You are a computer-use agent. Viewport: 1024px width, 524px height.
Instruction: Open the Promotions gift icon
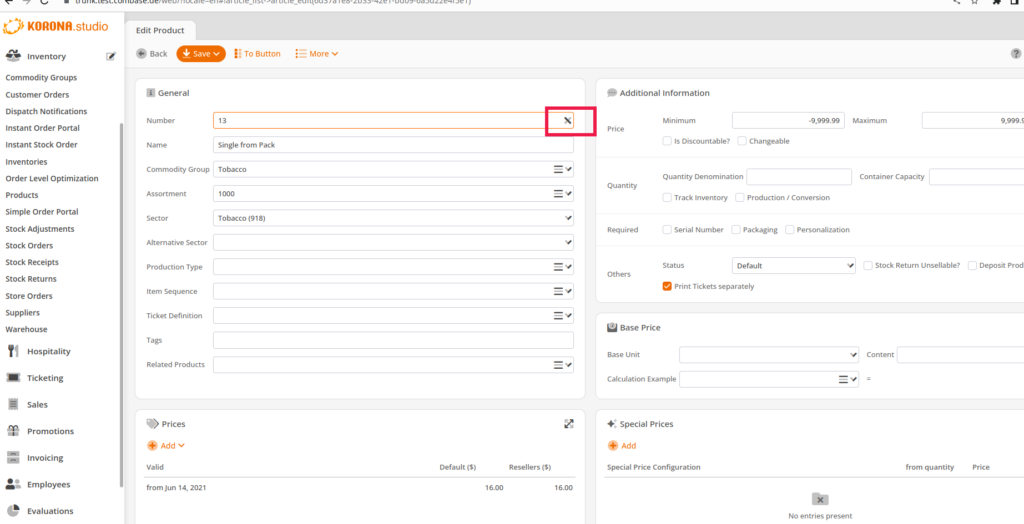pos(13,431)
